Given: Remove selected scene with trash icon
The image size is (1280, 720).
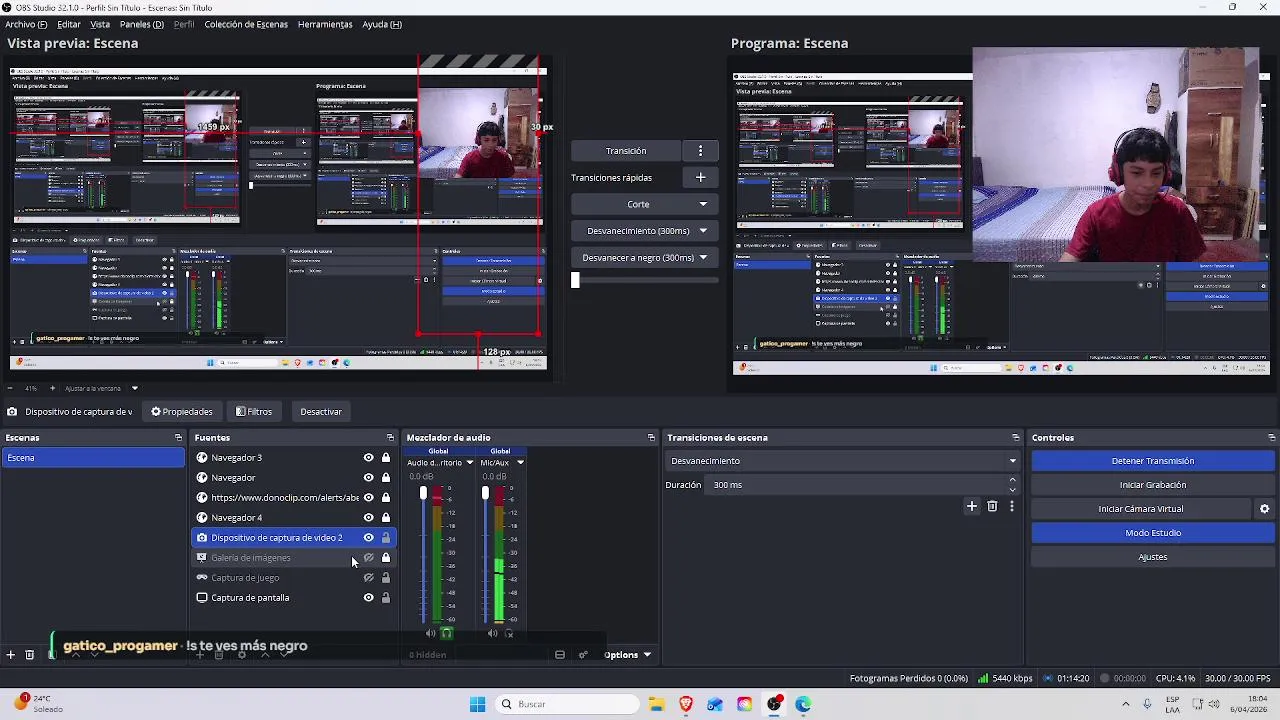Looking at the screenshot, I should [29, 655].
